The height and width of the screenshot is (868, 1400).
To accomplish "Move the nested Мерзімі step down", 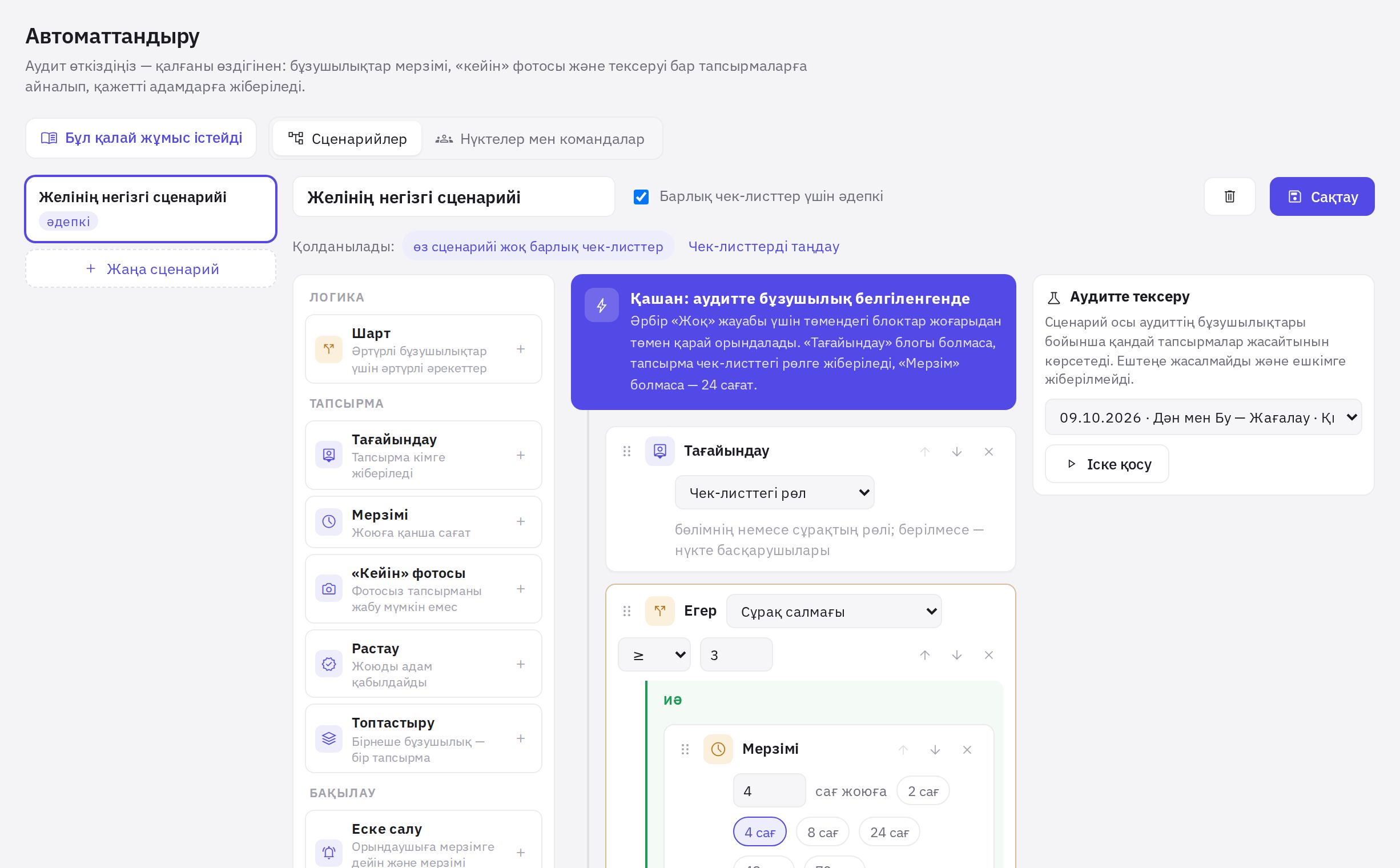I will tap(935, 750).
